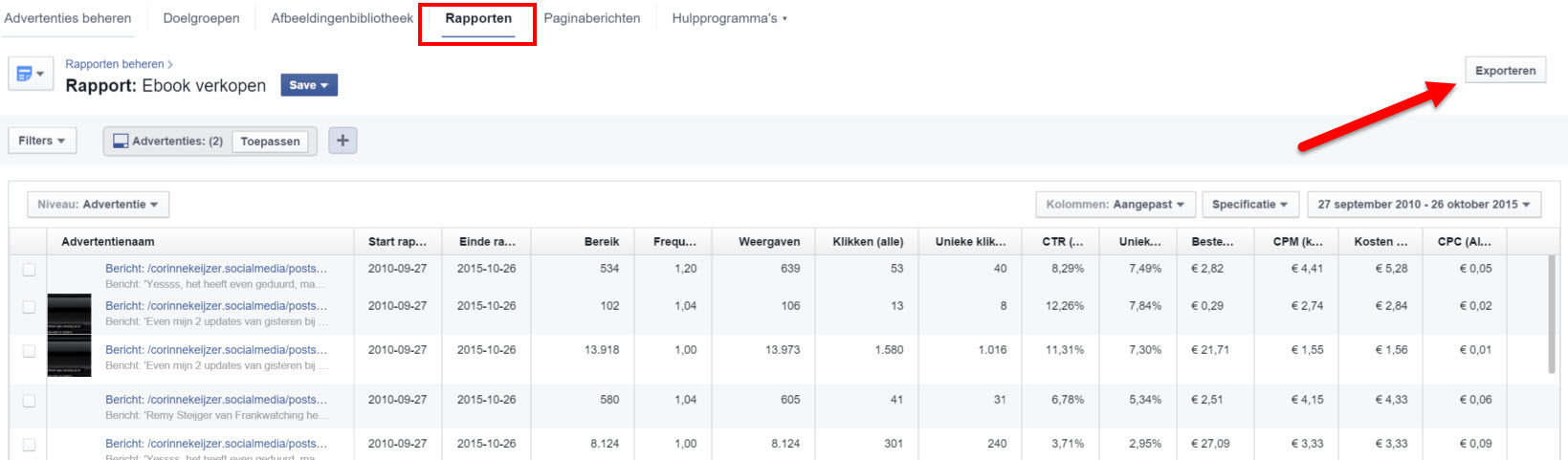
Task: Open the Kolommen: Aangepast dropdown
Action: click(1115, 205)
